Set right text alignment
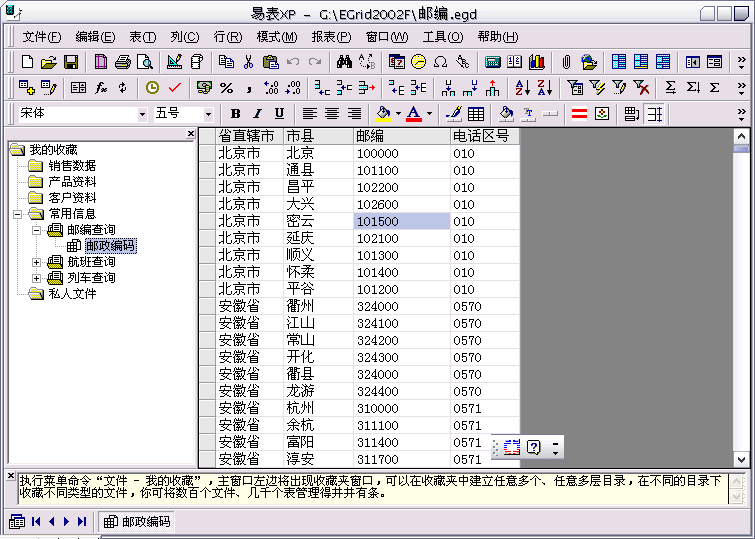 [x=354, y=114]
